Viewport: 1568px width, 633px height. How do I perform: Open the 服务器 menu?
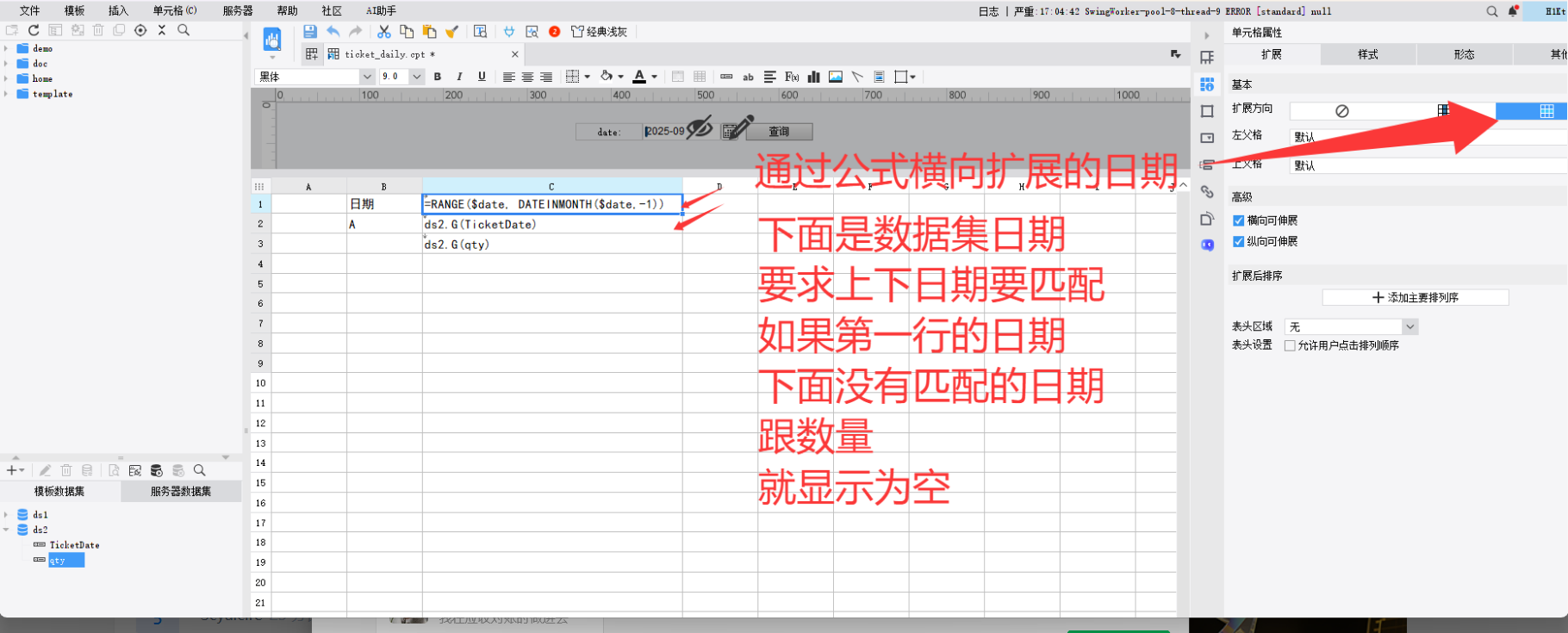coord(238,11)
